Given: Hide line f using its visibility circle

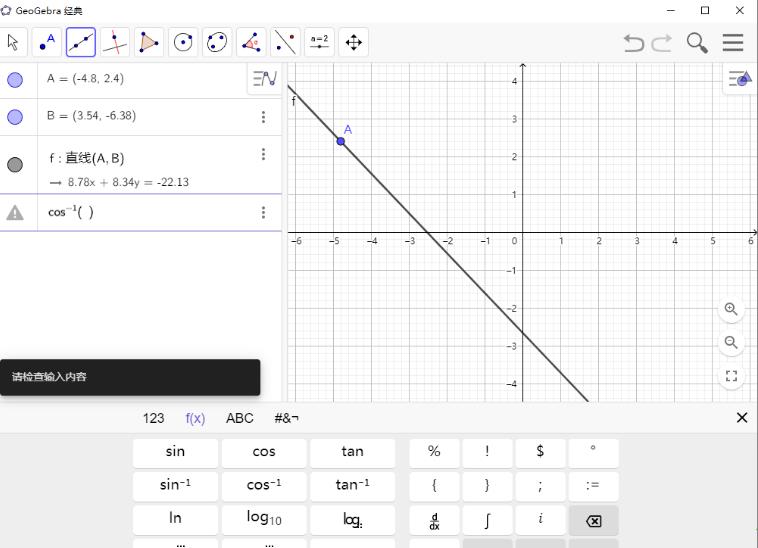Looking at the screenshot, I should [x=15, y=165].
